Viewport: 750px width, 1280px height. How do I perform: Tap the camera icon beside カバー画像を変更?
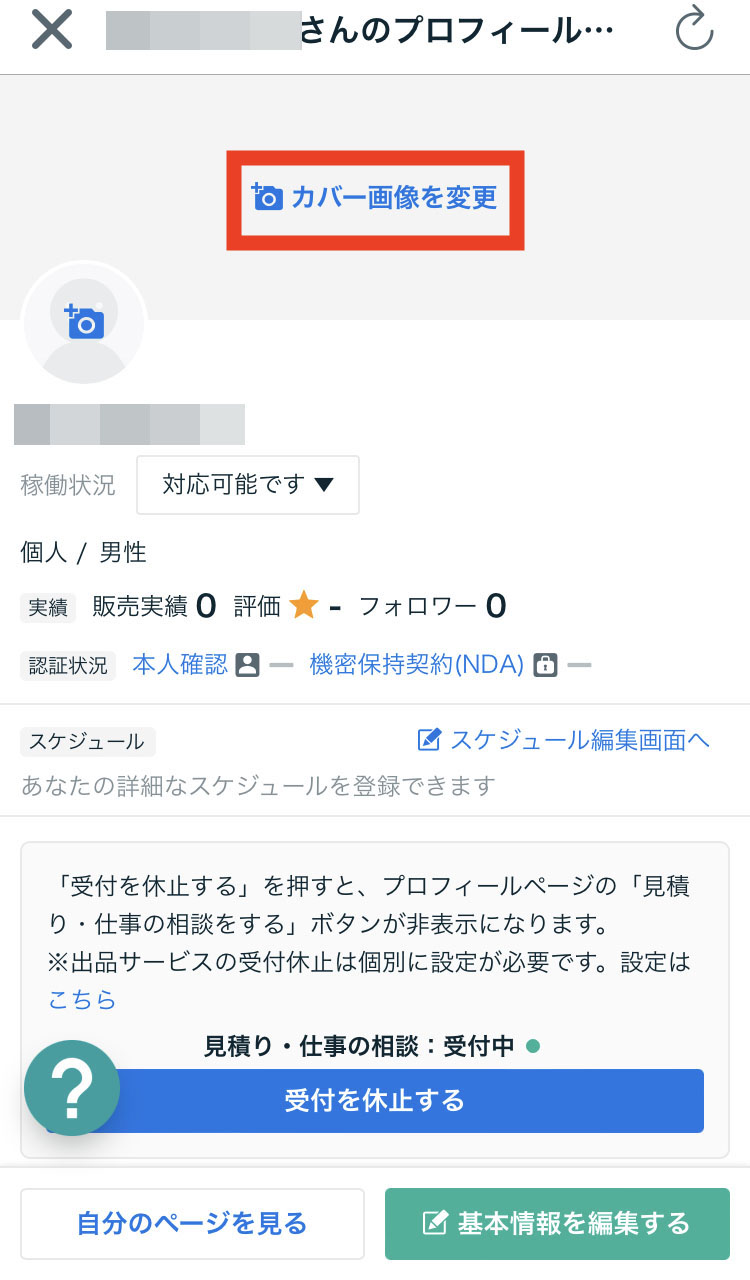pos(267,197)
